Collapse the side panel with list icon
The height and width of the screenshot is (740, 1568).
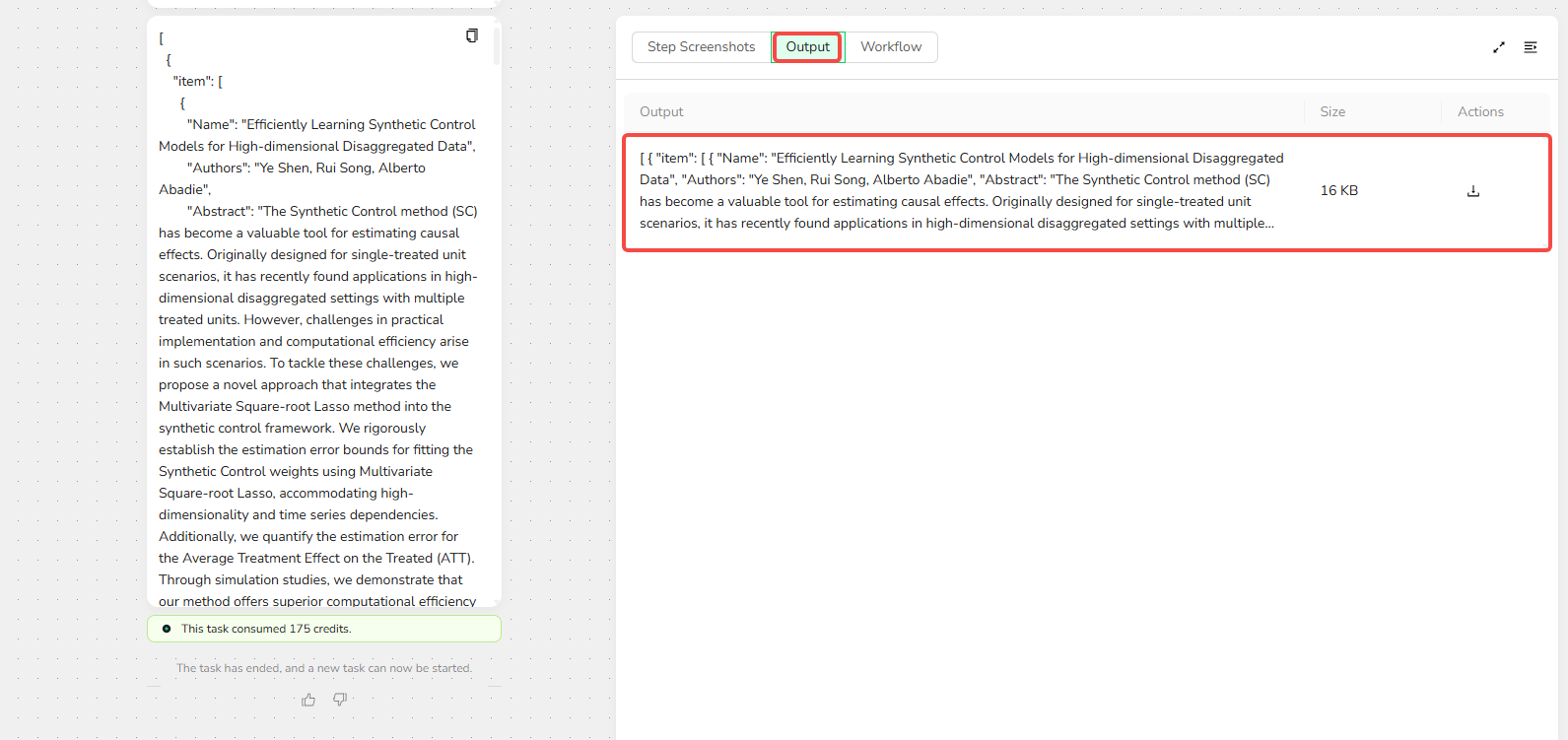[x=1530, y=47]
